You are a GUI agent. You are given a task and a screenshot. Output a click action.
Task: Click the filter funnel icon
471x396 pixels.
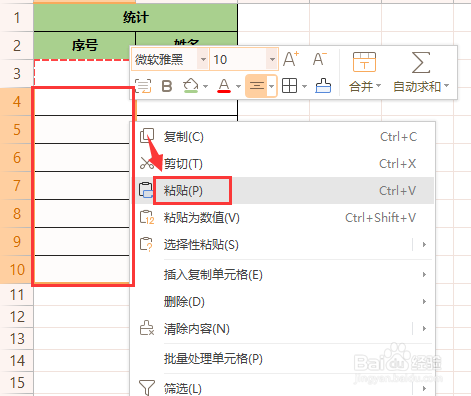pyautogui.click(x=147, y=388)
